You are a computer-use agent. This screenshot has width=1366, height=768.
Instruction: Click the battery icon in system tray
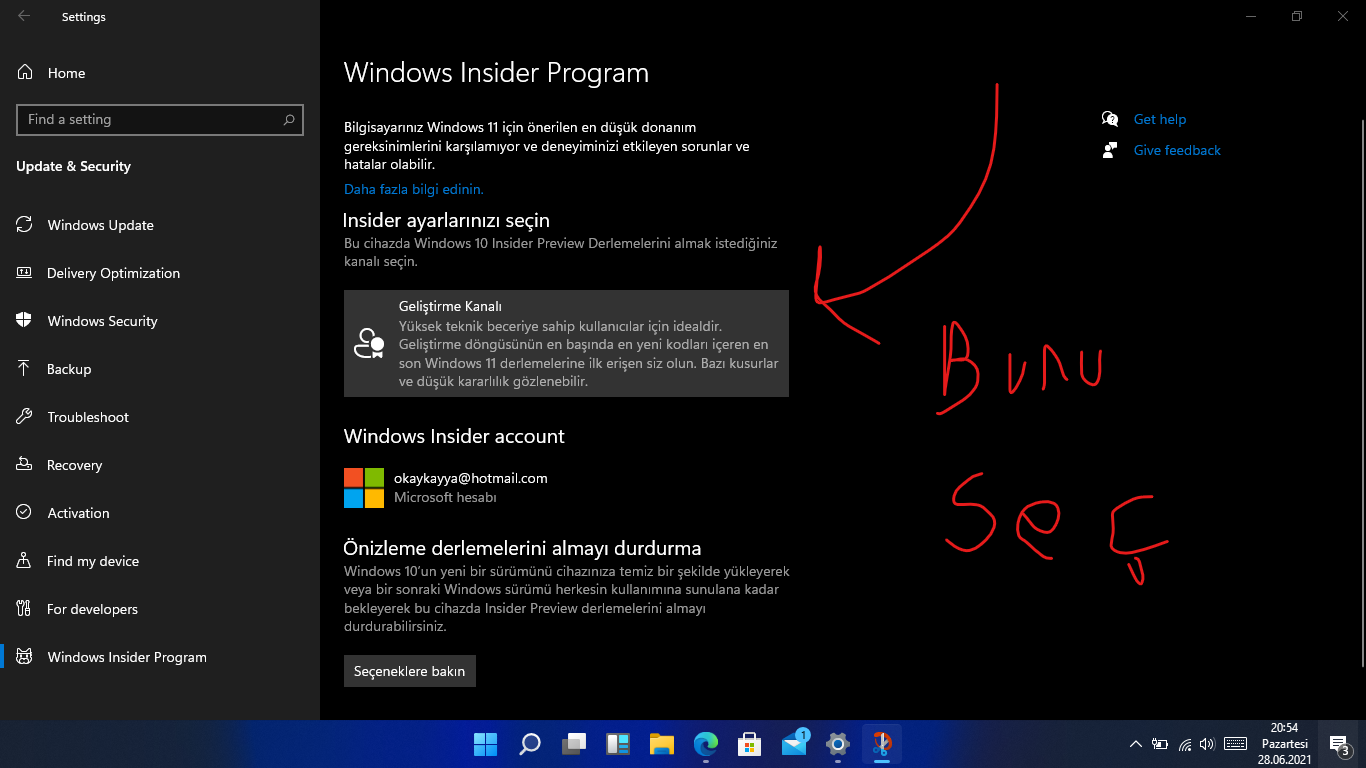[x=1160, y=744]
